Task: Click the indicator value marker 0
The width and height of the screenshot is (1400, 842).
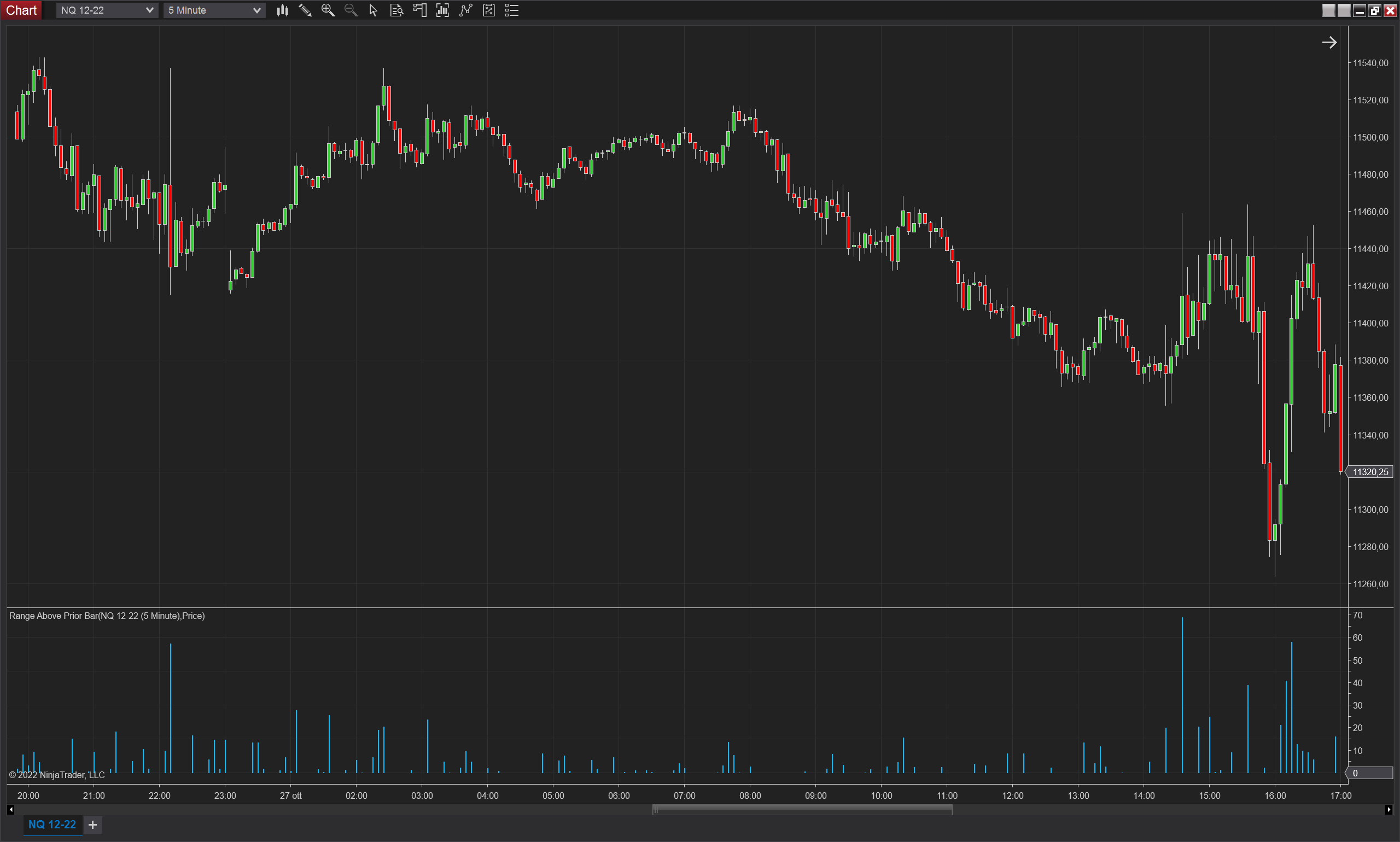Action: (1370, 773)
